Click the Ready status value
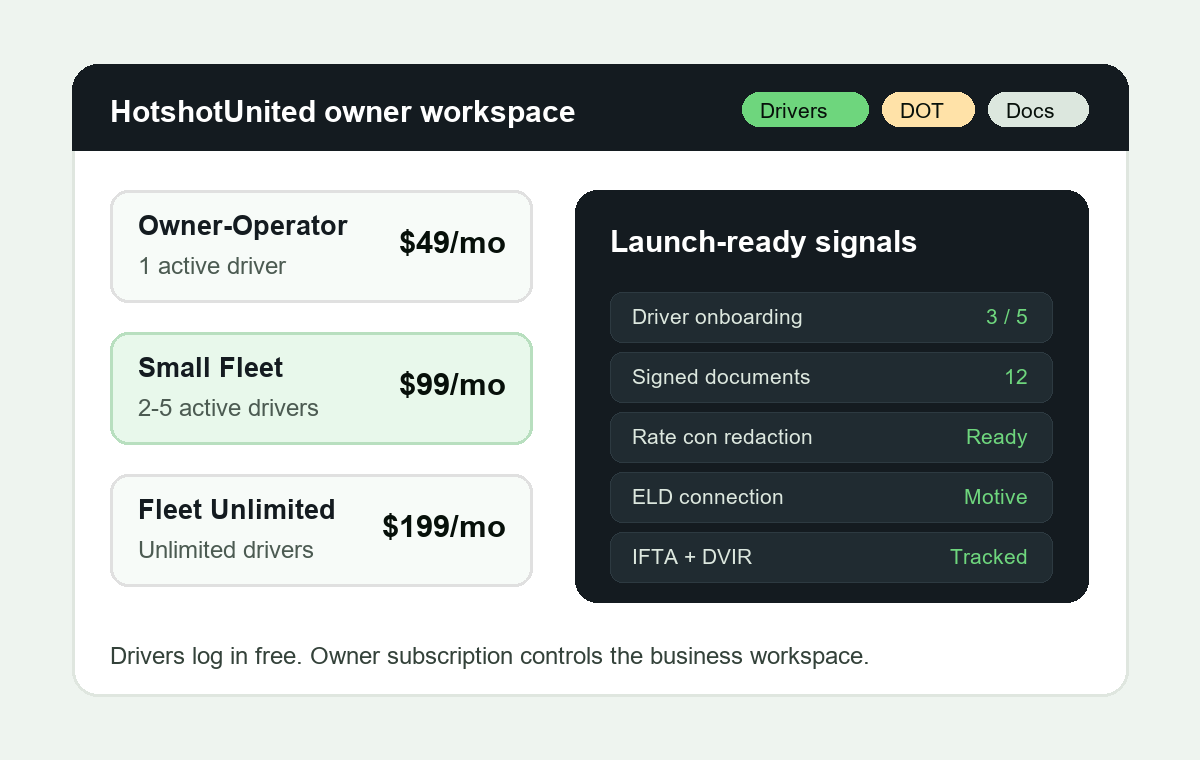This screenshot has width=1200, height=760. pyautogui.click(x=997, y=437)
